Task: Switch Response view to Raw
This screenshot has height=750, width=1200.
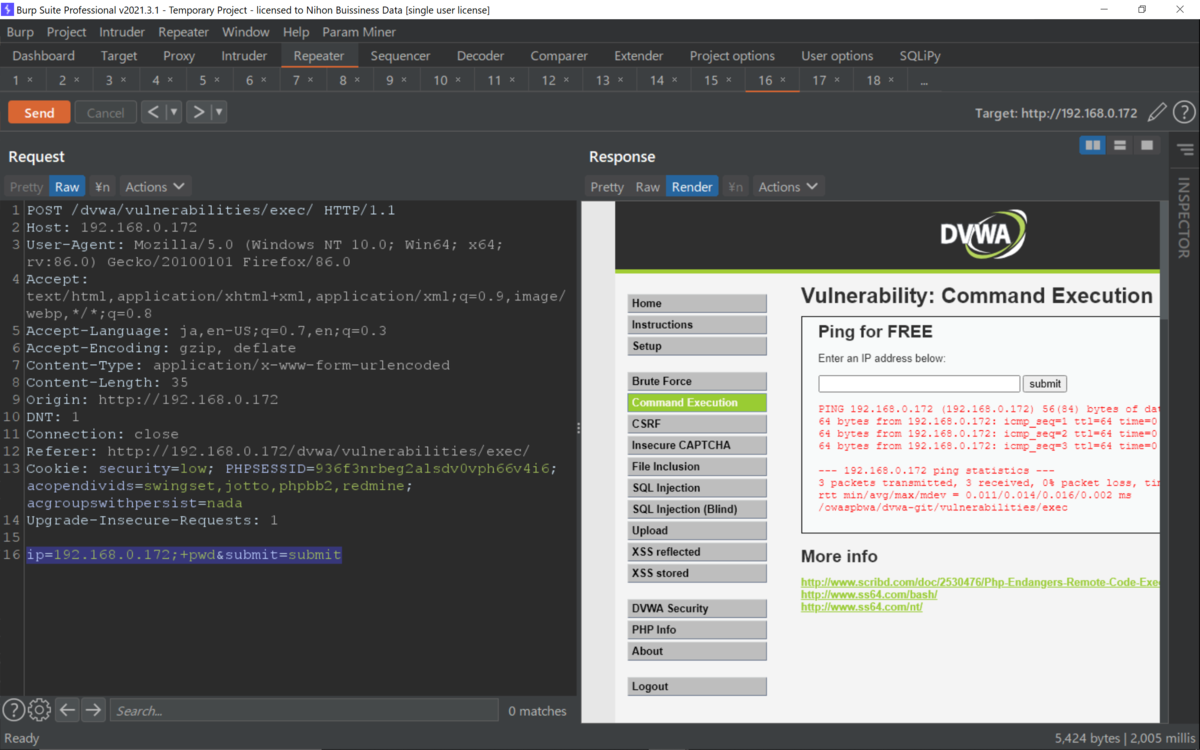Action: click(x=648, y=187)
